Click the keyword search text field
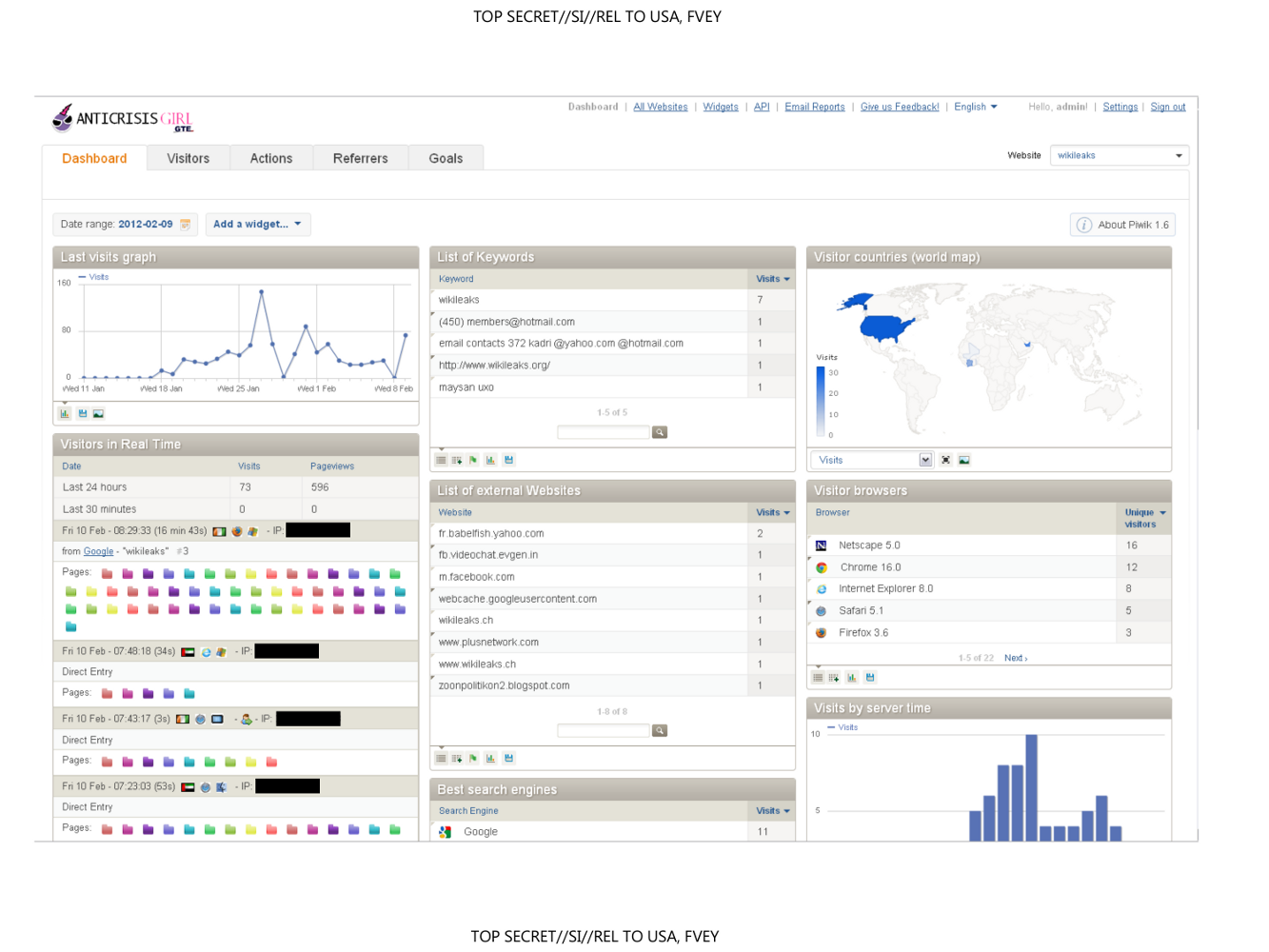This screenshot has height=952, width=1269. (x=604, y=432)
